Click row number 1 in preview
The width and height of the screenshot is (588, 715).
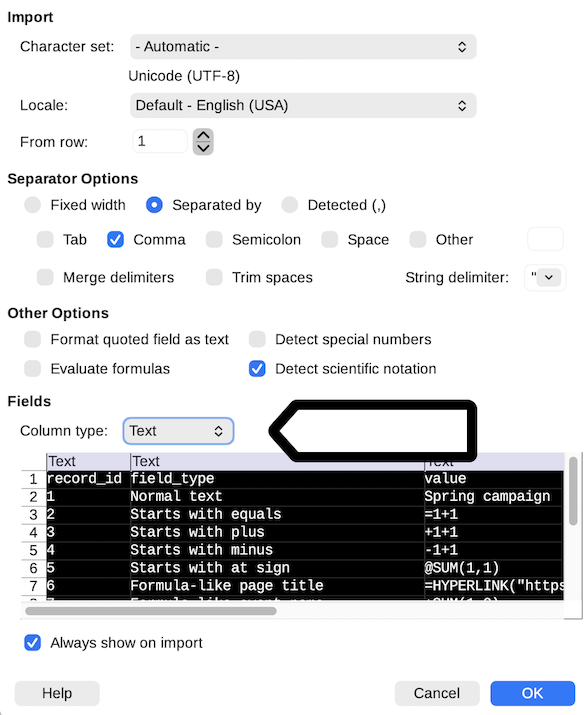pyautogui.click(x=33, y=479)
